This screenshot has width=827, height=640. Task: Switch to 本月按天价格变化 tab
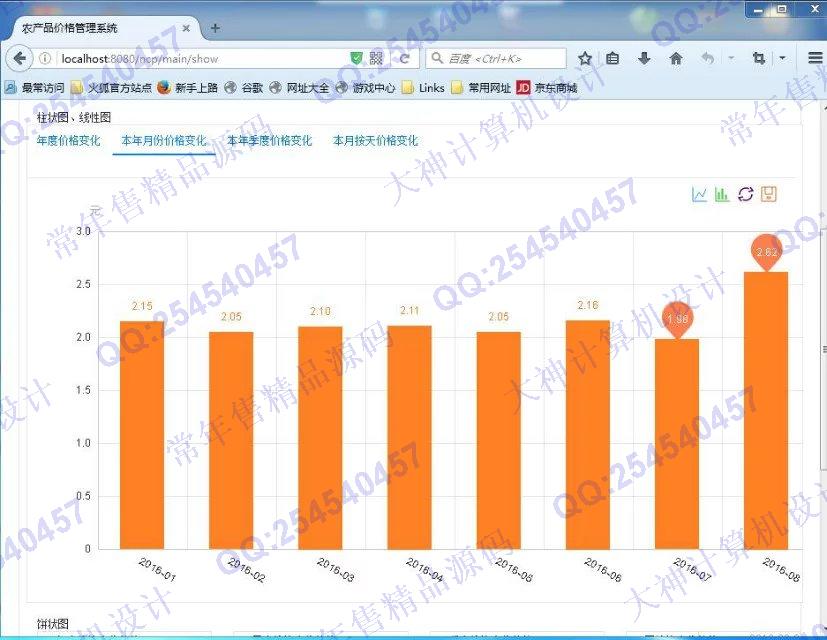tap(376, 141)
